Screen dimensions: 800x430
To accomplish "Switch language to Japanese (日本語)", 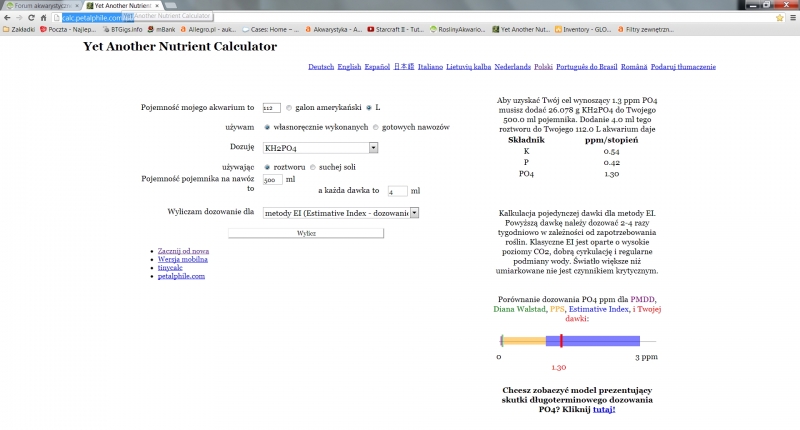I will pos(404,67).
